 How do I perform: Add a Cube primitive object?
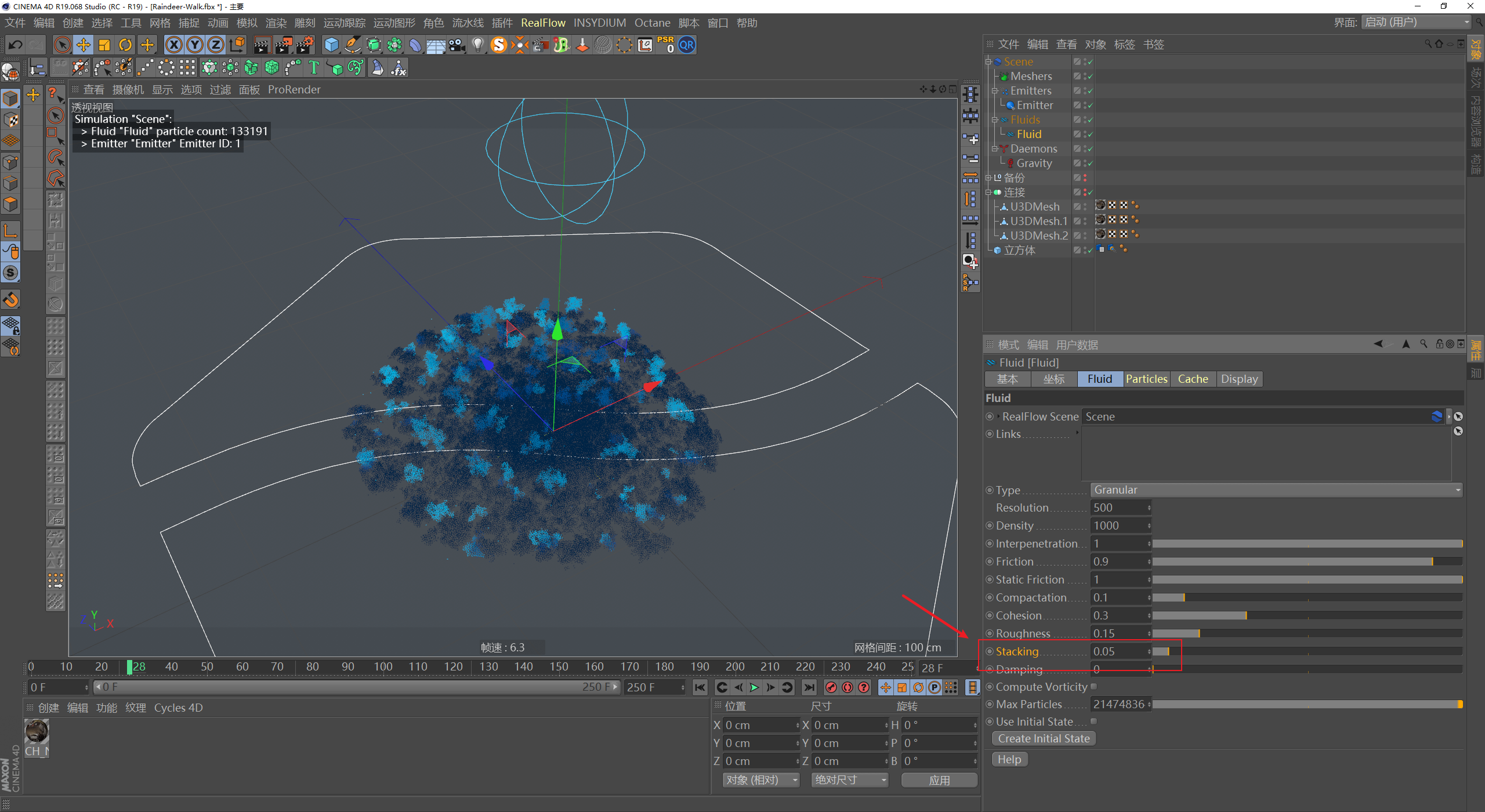331,45
